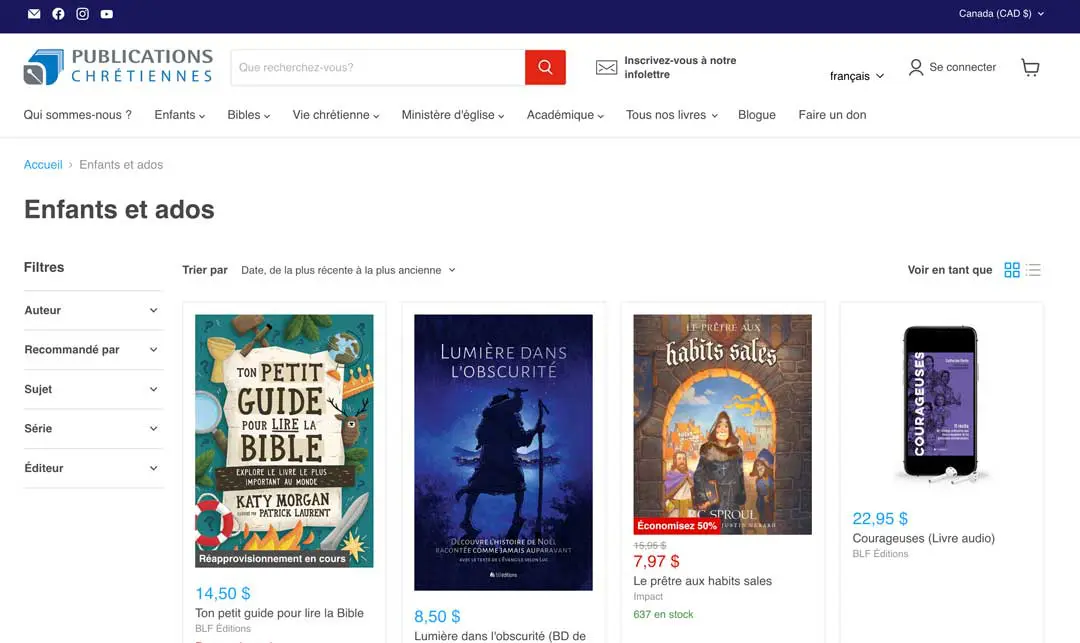Click the Publications Chrétiennes logo
The image size is (1080, 643).
(x=118, y=67)
